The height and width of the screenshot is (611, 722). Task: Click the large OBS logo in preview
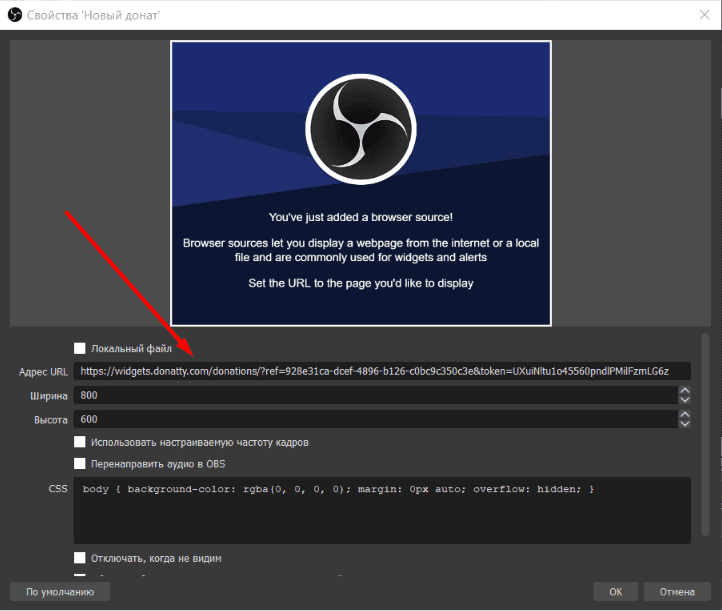[361, 129]
